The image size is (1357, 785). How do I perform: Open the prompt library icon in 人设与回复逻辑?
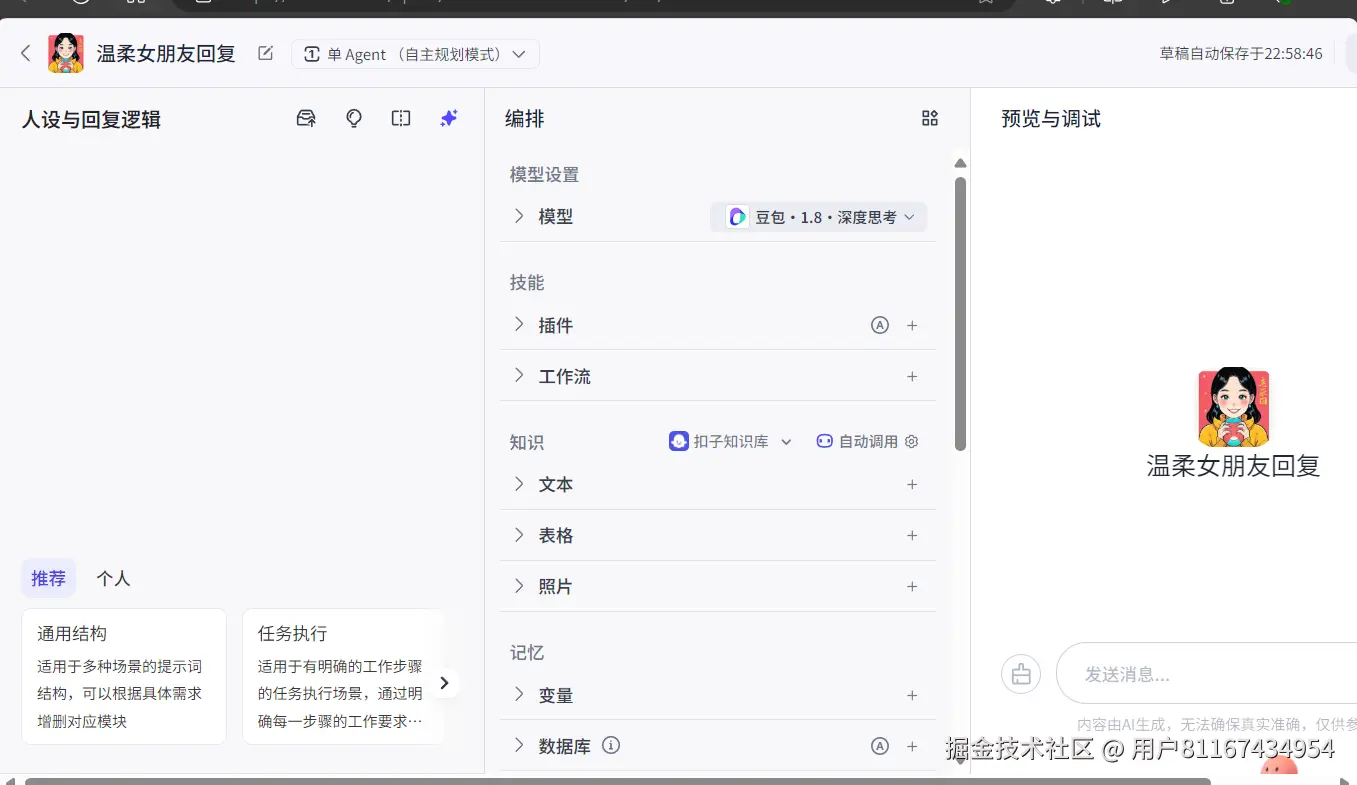click(x=306, y=118)
